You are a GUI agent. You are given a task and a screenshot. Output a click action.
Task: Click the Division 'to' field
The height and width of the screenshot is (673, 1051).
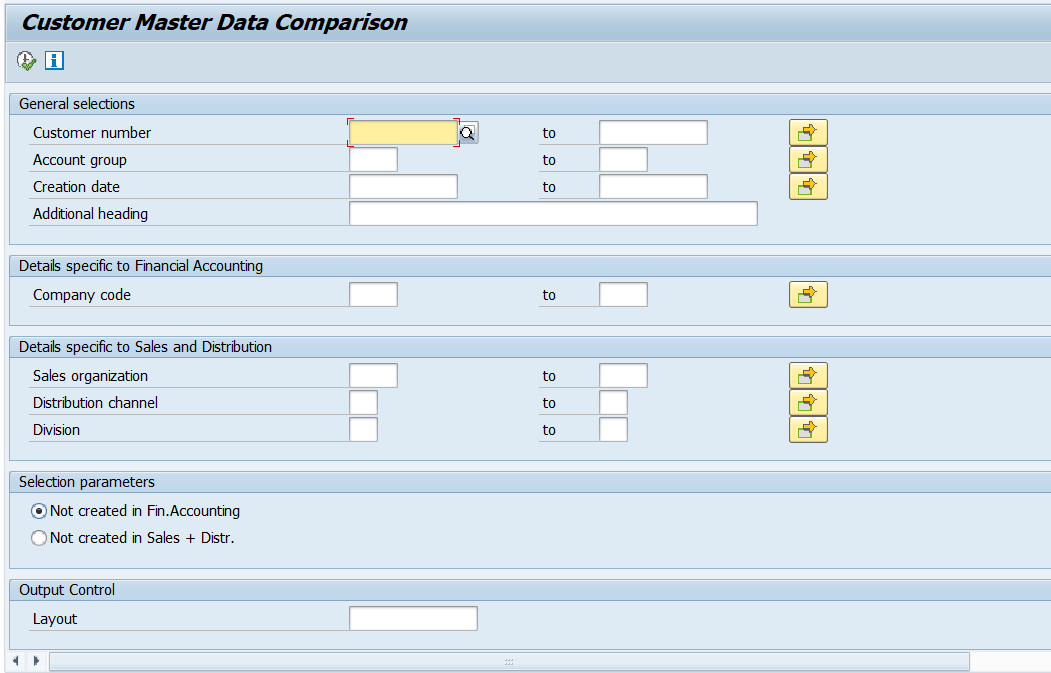(x=612, y=429)
